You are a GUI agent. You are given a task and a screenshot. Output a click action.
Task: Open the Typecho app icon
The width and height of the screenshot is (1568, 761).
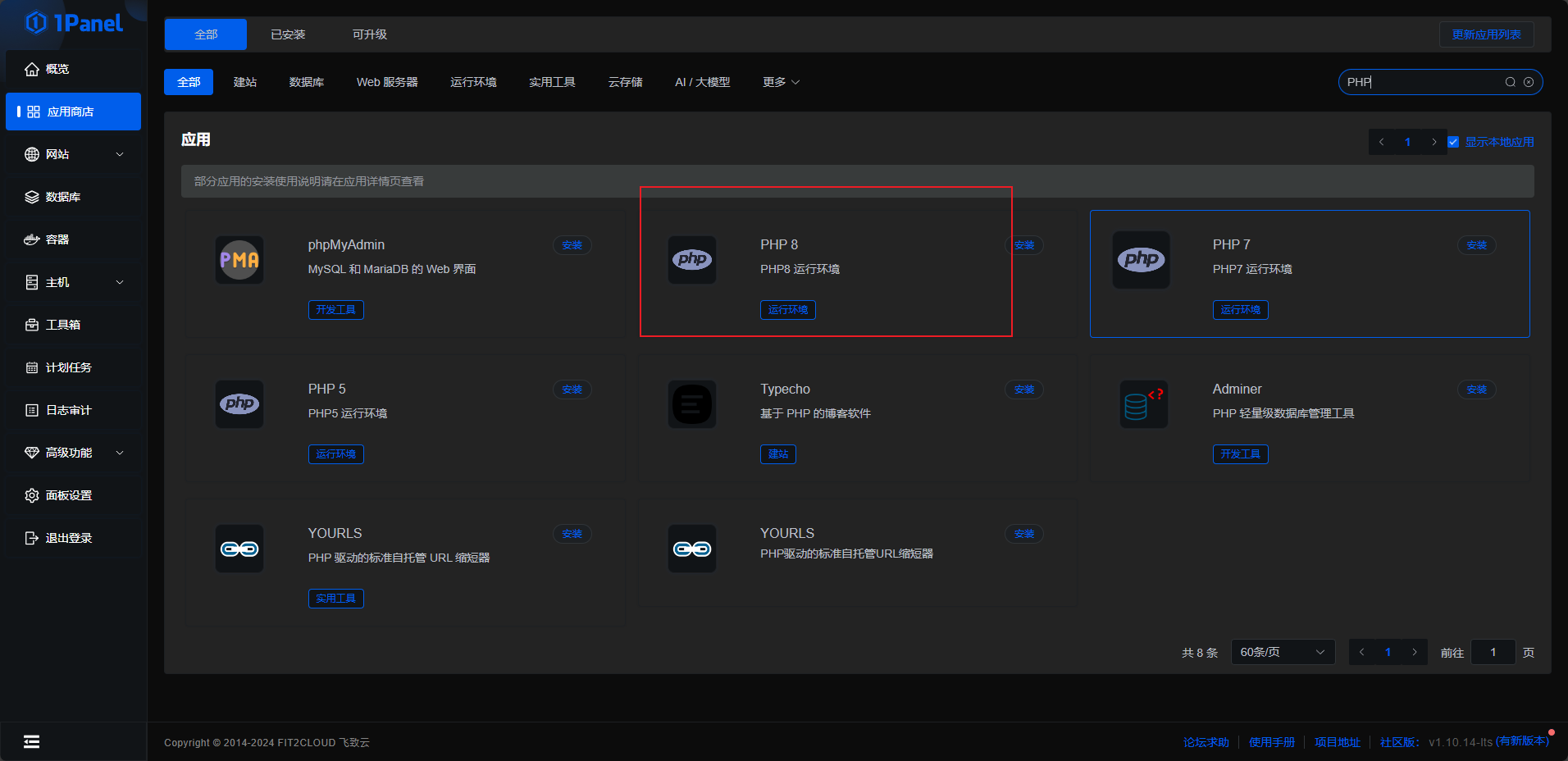pos(692,404)
